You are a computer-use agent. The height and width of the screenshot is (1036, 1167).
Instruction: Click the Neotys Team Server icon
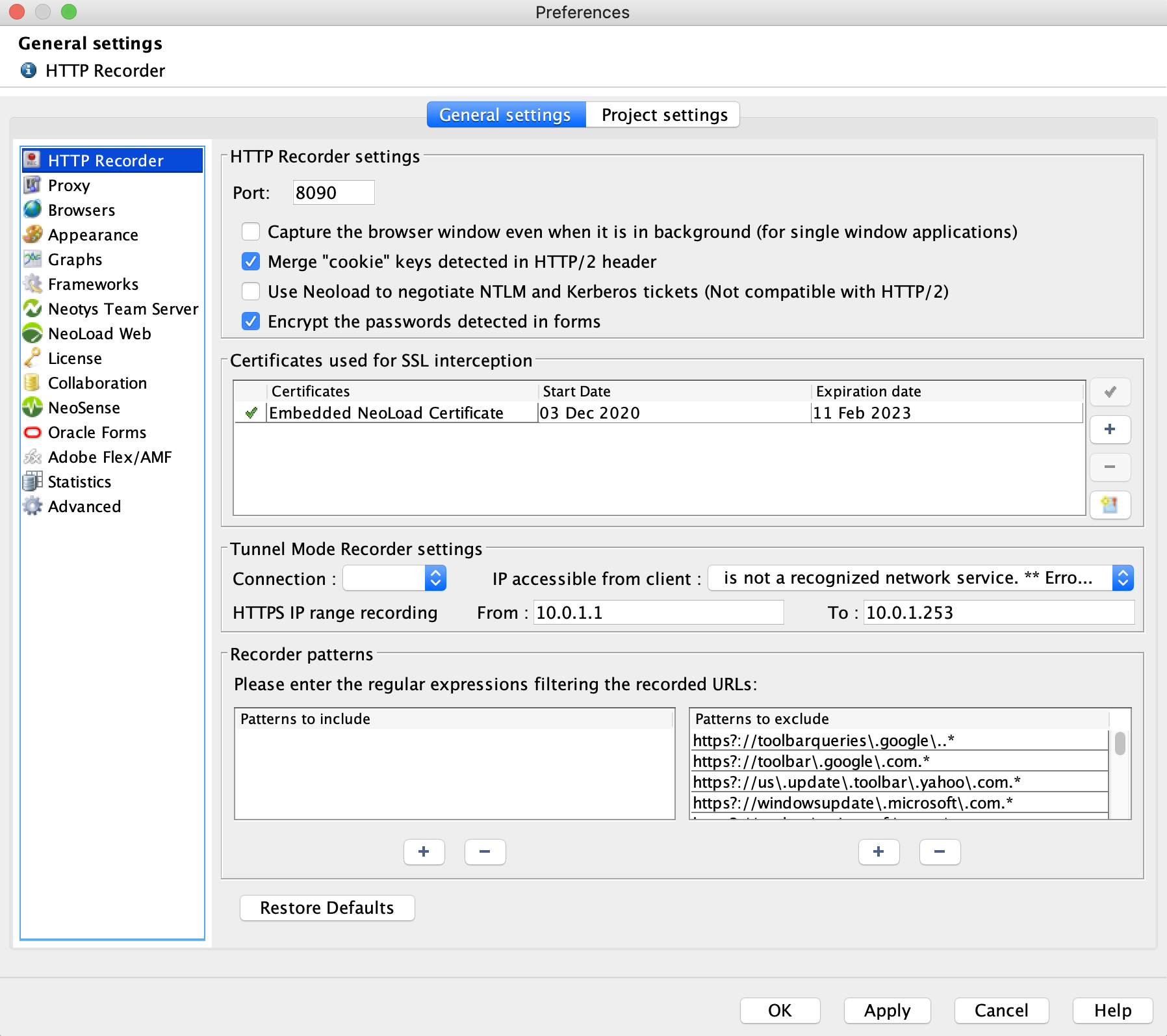(x=32, y=309)
